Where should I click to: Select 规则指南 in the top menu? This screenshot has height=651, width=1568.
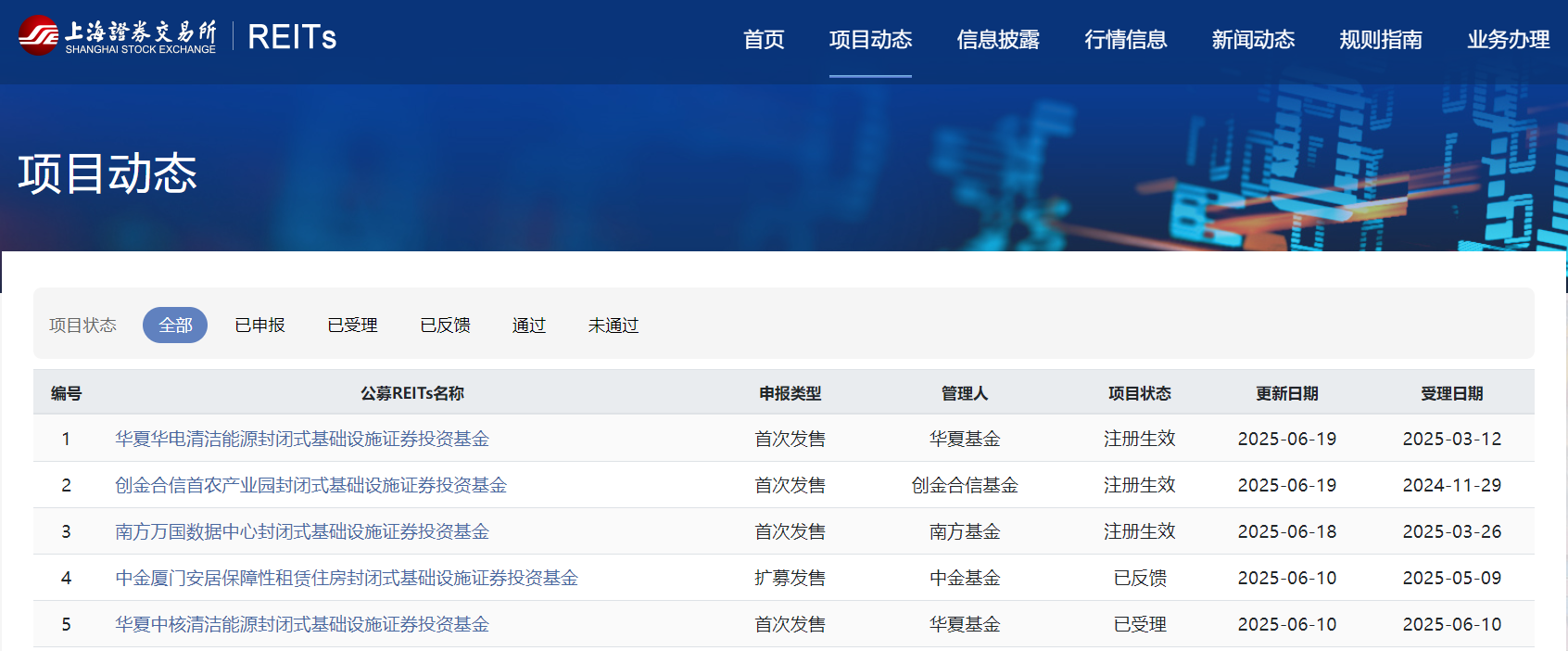point(1381,40)
